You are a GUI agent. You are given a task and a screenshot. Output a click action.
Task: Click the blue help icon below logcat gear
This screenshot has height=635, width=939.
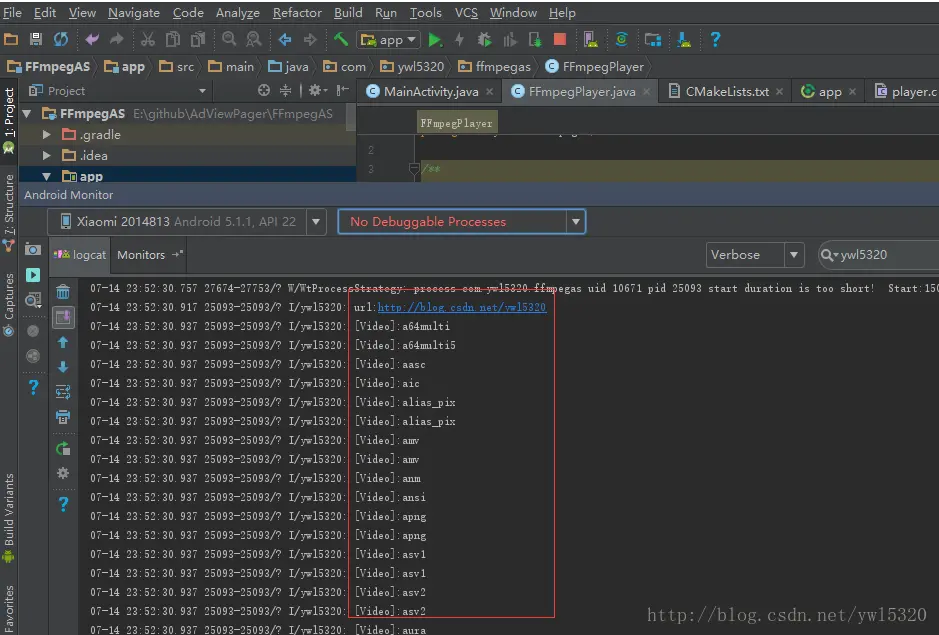tap(63, 504)
